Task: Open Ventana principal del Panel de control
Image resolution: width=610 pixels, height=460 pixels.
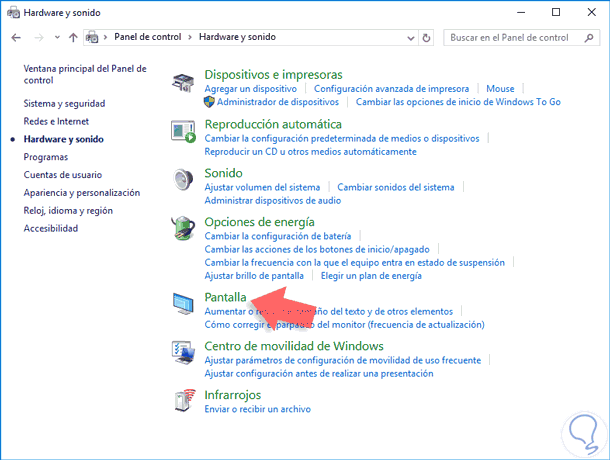Action: (85, 74)
